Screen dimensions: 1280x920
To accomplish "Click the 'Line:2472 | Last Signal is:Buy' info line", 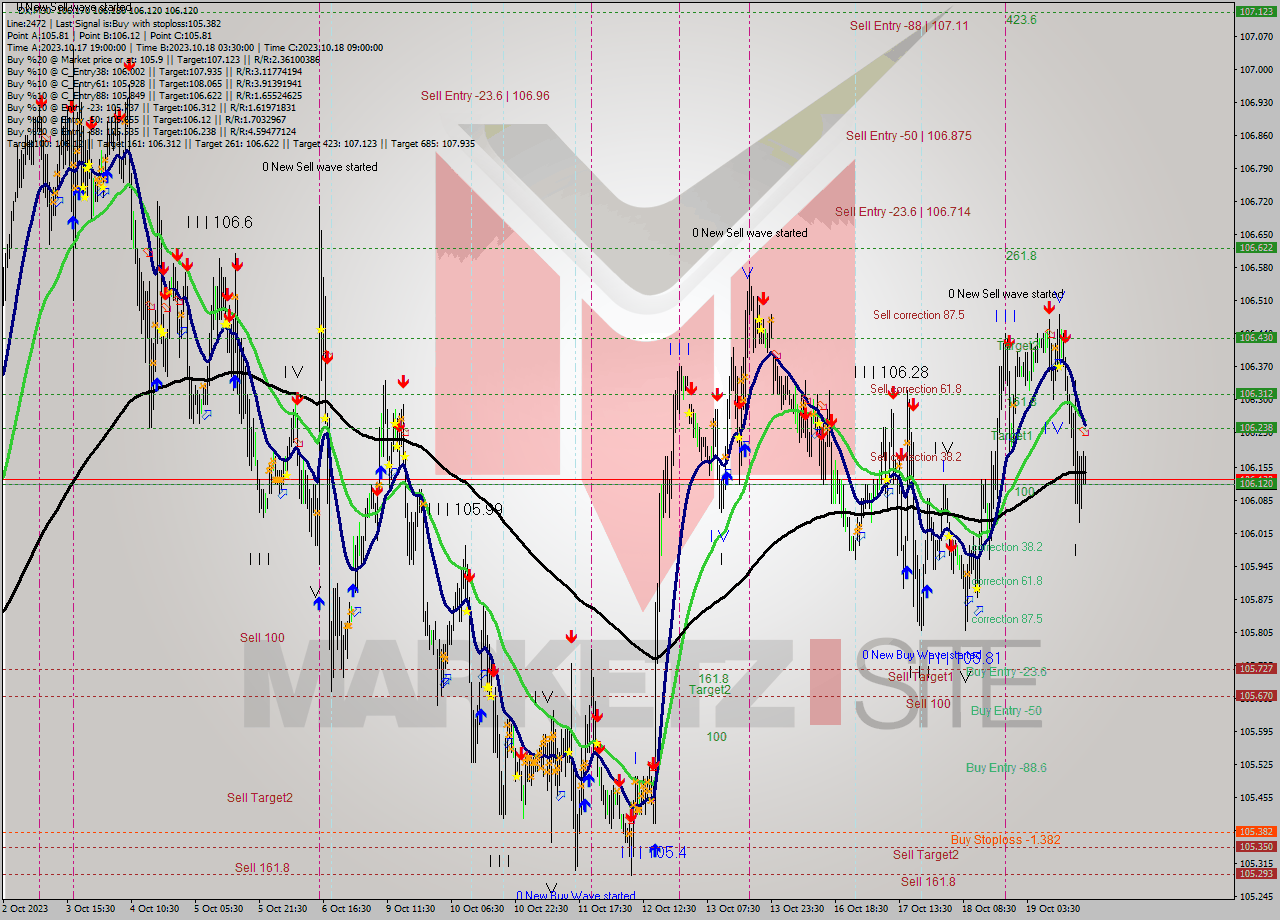I will coord(114,23).
